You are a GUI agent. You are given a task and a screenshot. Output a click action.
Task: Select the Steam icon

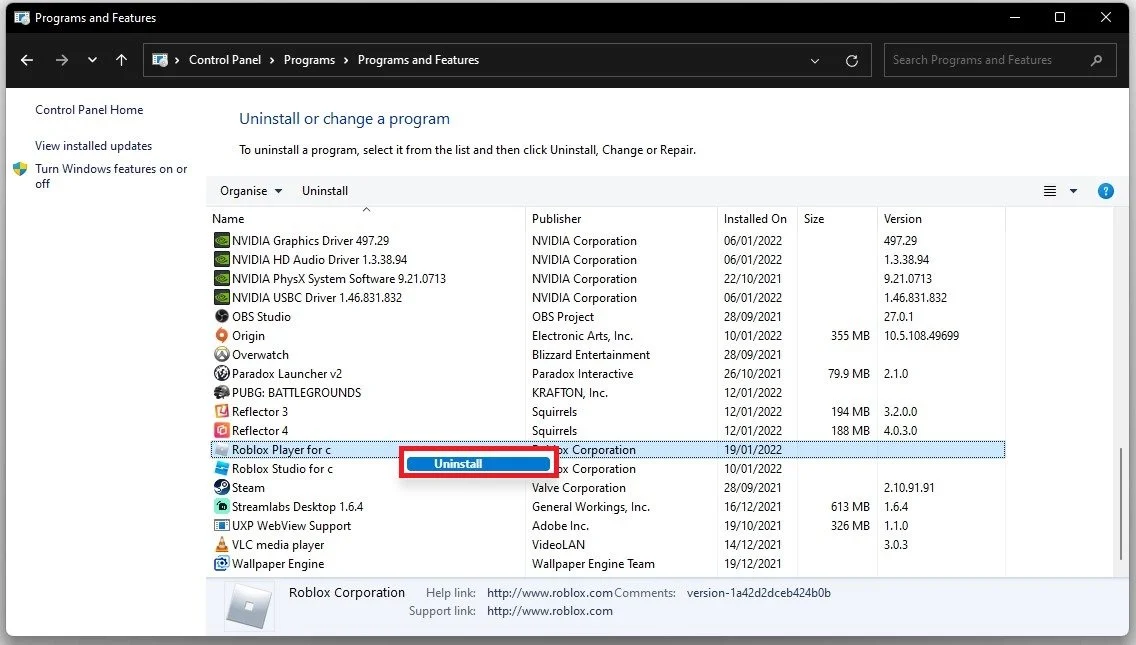[222, 488]
